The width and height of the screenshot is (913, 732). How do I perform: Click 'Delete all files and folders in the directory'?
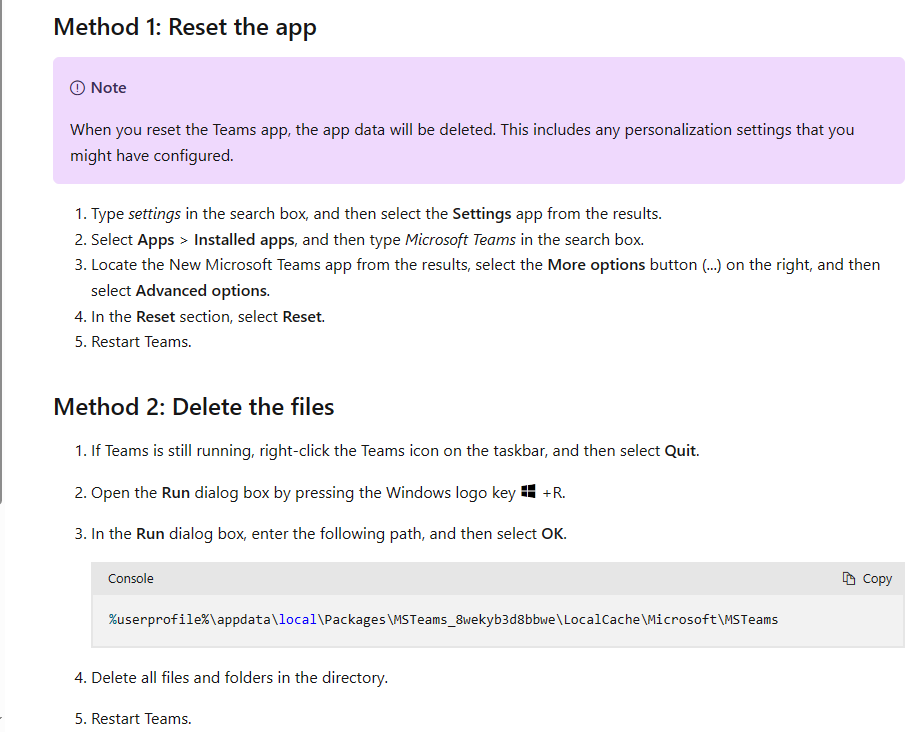[x=239, y=678]
